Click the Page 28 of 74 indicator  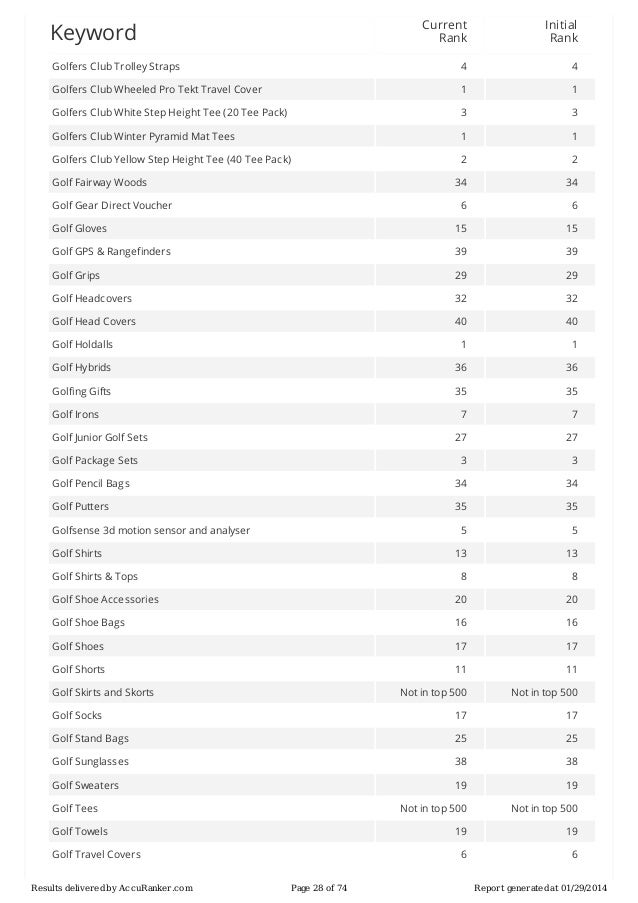point(319,888)
